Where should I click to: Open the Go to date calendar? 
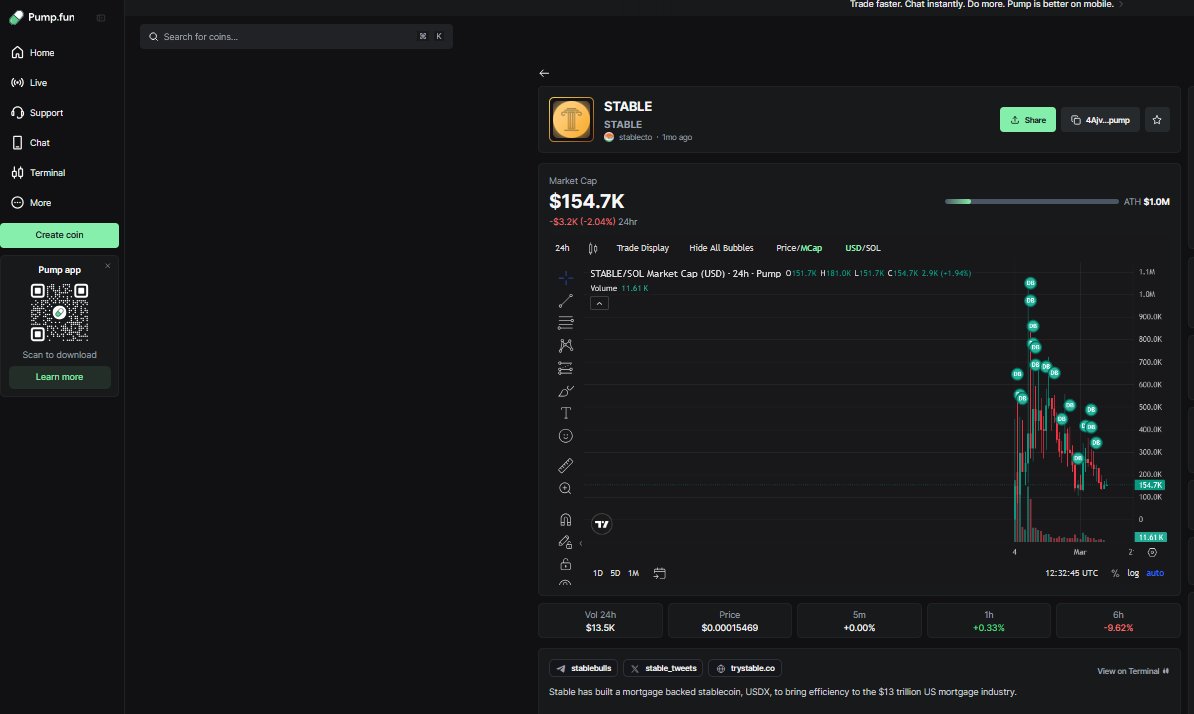[659, 573]
